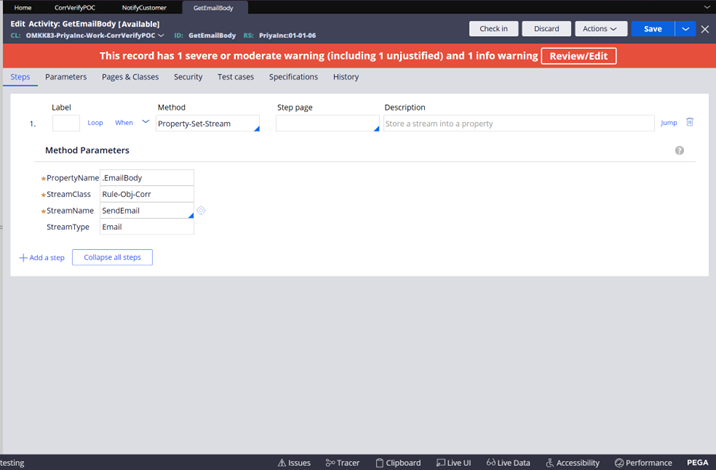Expand the Save button options arrow
This screenshot has height=470, width=716.
coord(685,29)
